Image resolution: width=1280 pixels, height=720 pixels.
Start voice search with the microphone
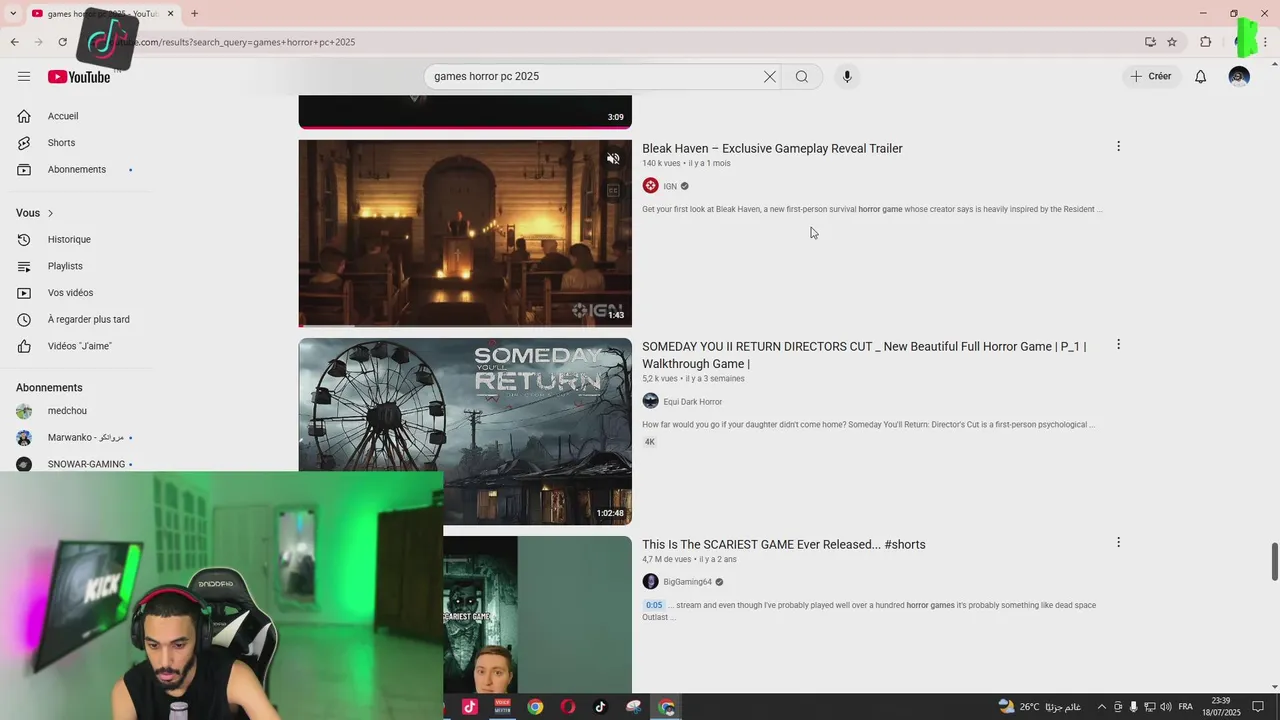847,77
